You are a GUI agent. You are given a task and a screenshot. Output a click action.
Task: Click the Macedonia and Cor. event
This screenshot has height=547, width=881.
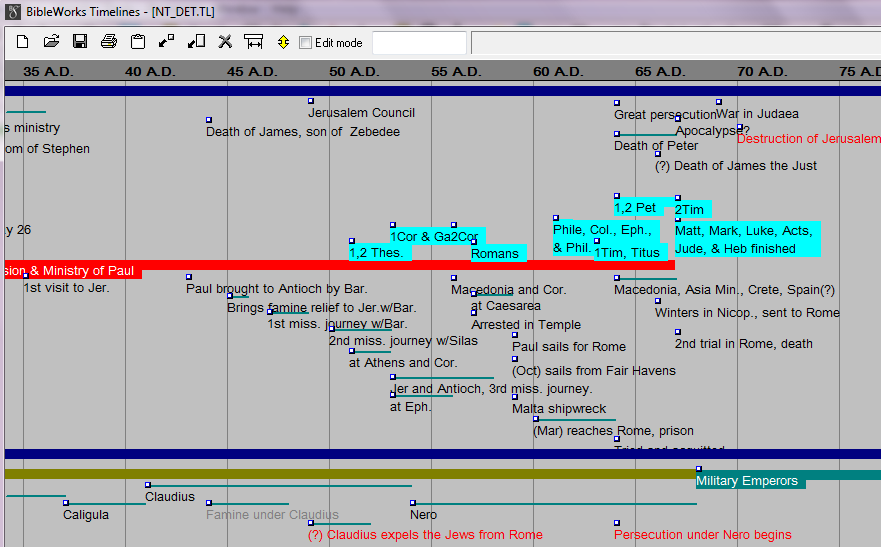[508, 290]
